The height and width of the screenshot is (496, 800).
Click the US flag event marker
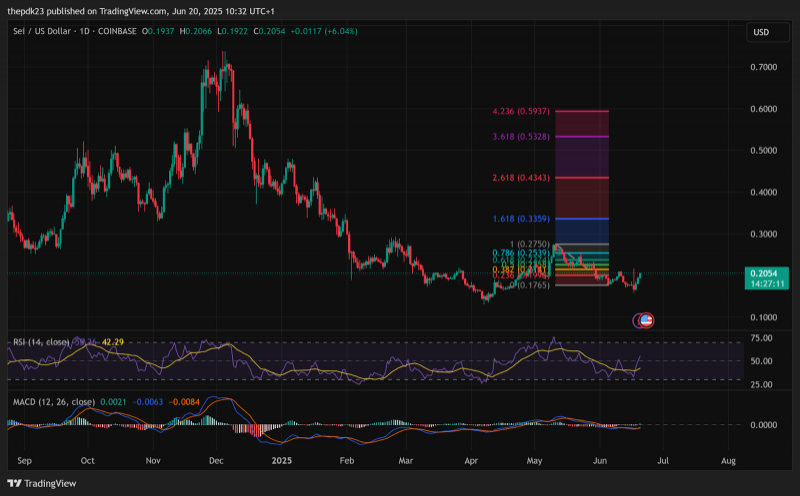[x=646, y=320]
